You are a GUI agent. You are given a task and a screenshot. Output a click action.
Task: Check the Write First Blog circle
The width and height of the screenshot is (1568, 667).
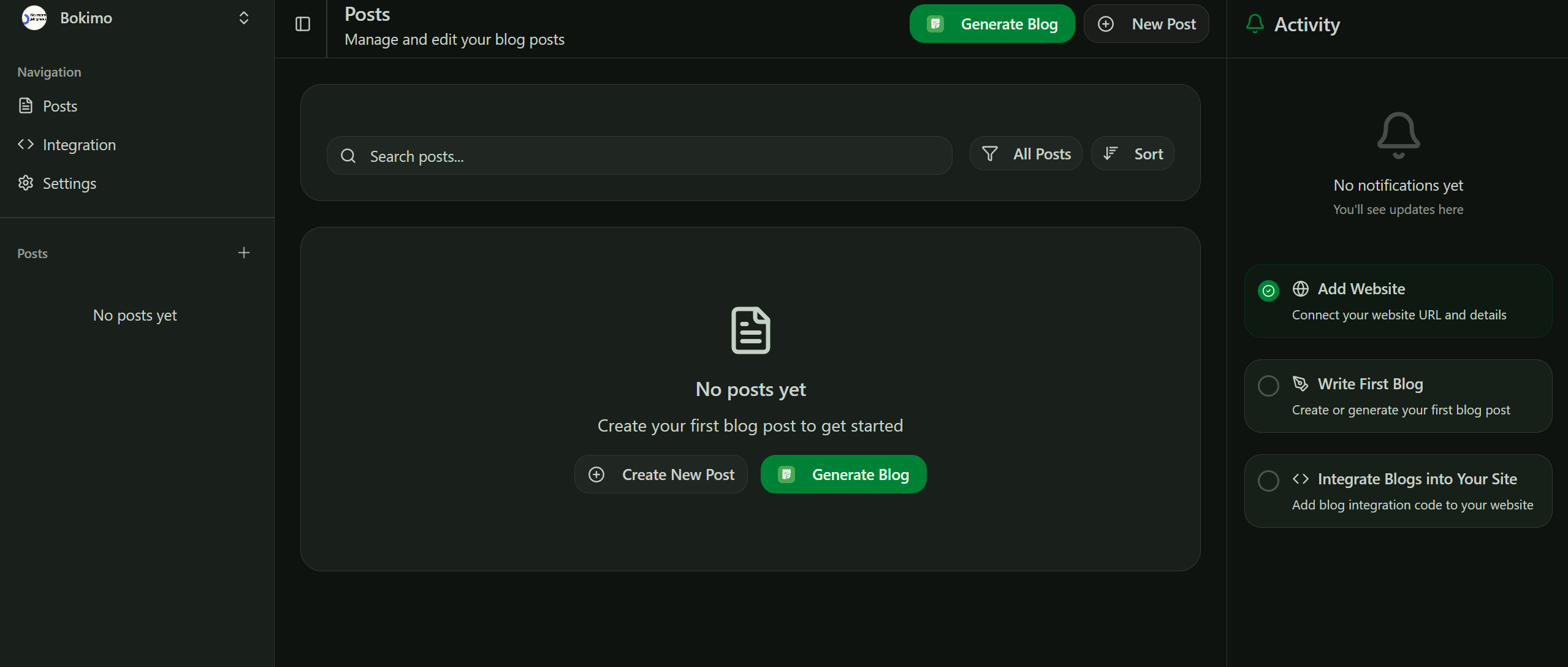point(1268,386)
